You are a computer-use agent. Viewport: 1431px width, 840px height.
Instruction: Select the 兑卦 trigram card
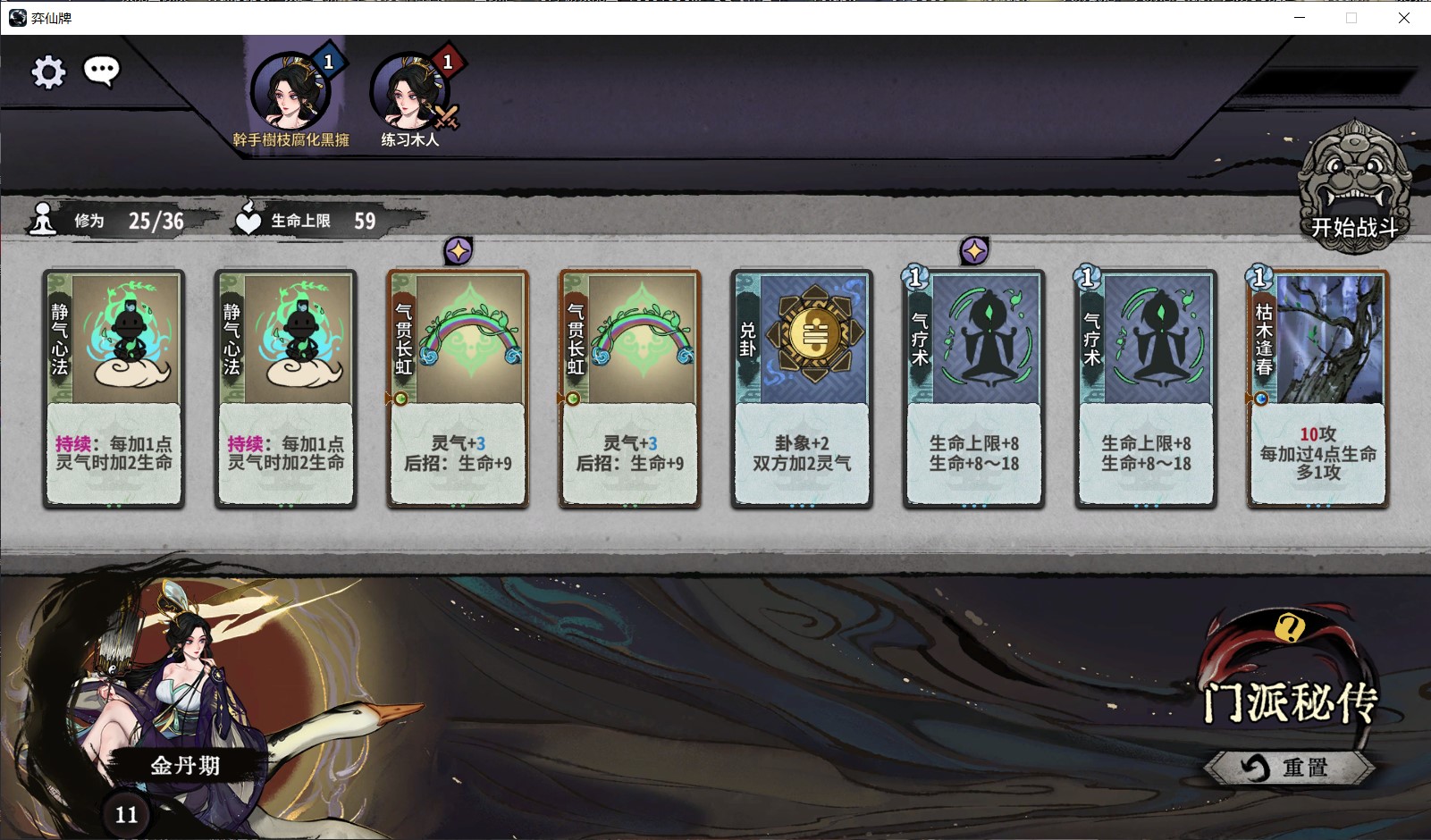tap(802, 389)
